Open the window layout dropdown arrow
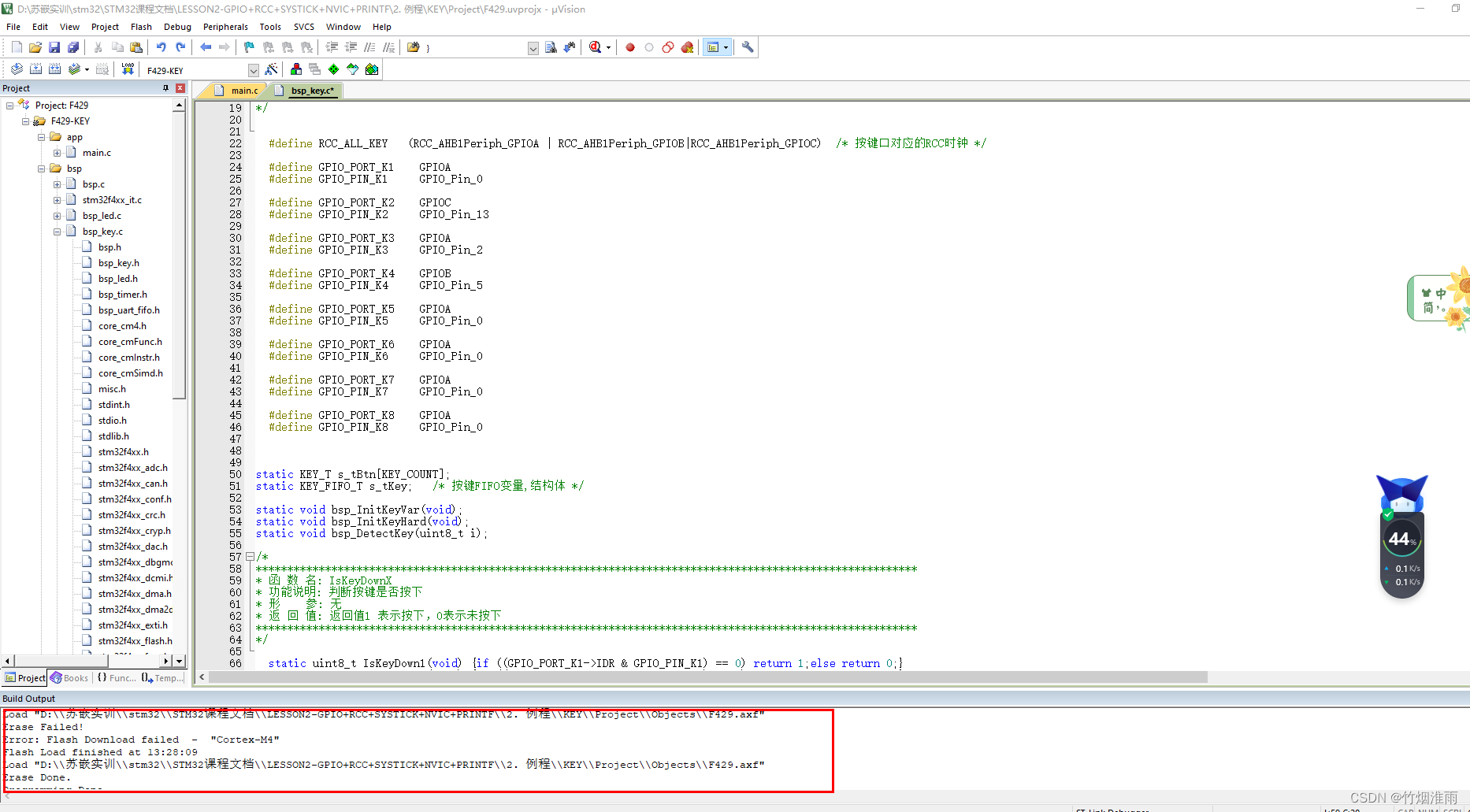The height and width of the screenshot is (812, 1470). 726,48
